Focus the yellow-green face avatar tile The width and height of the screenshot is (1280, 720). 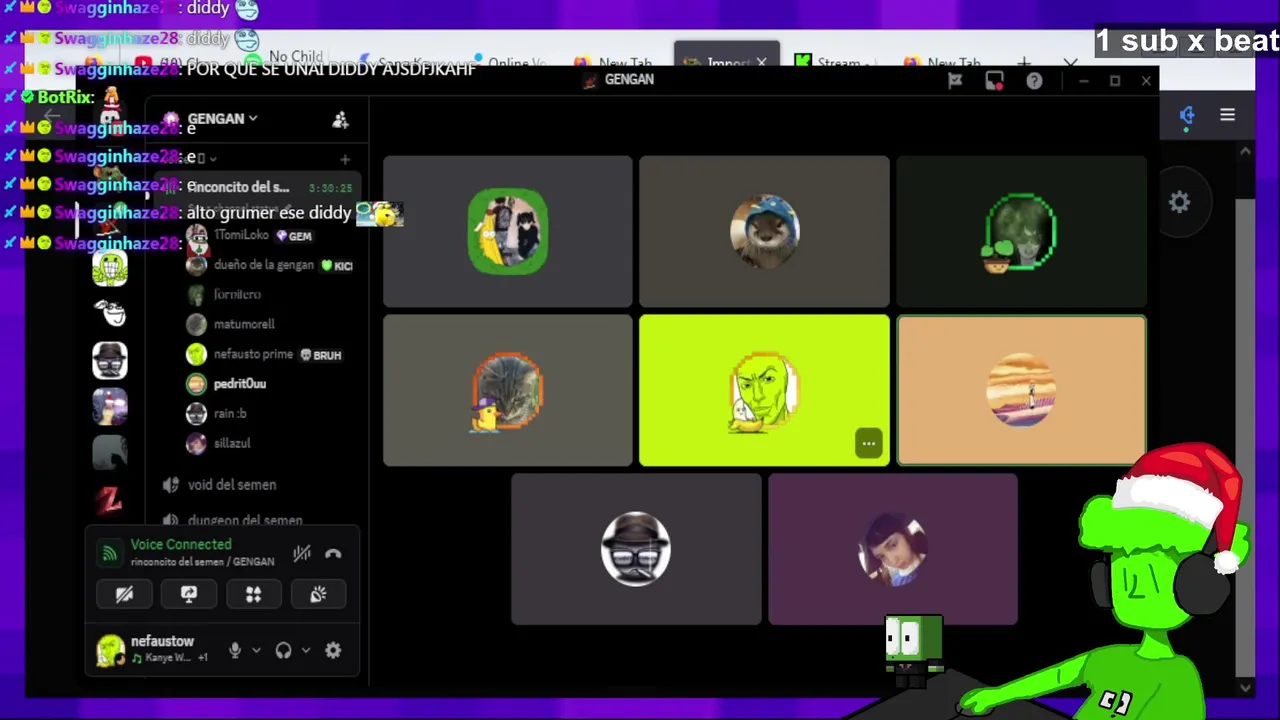click(x=764, y=390)
